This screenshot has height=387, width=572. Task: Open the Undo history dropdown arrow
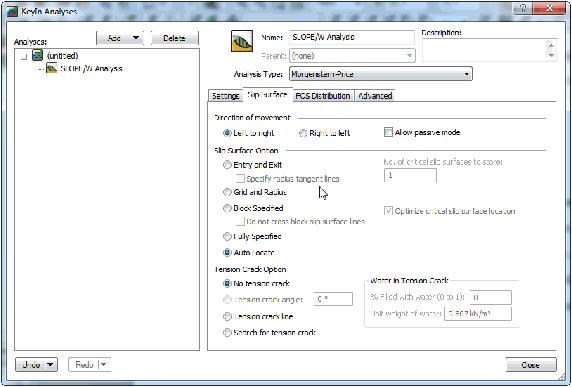51,364
